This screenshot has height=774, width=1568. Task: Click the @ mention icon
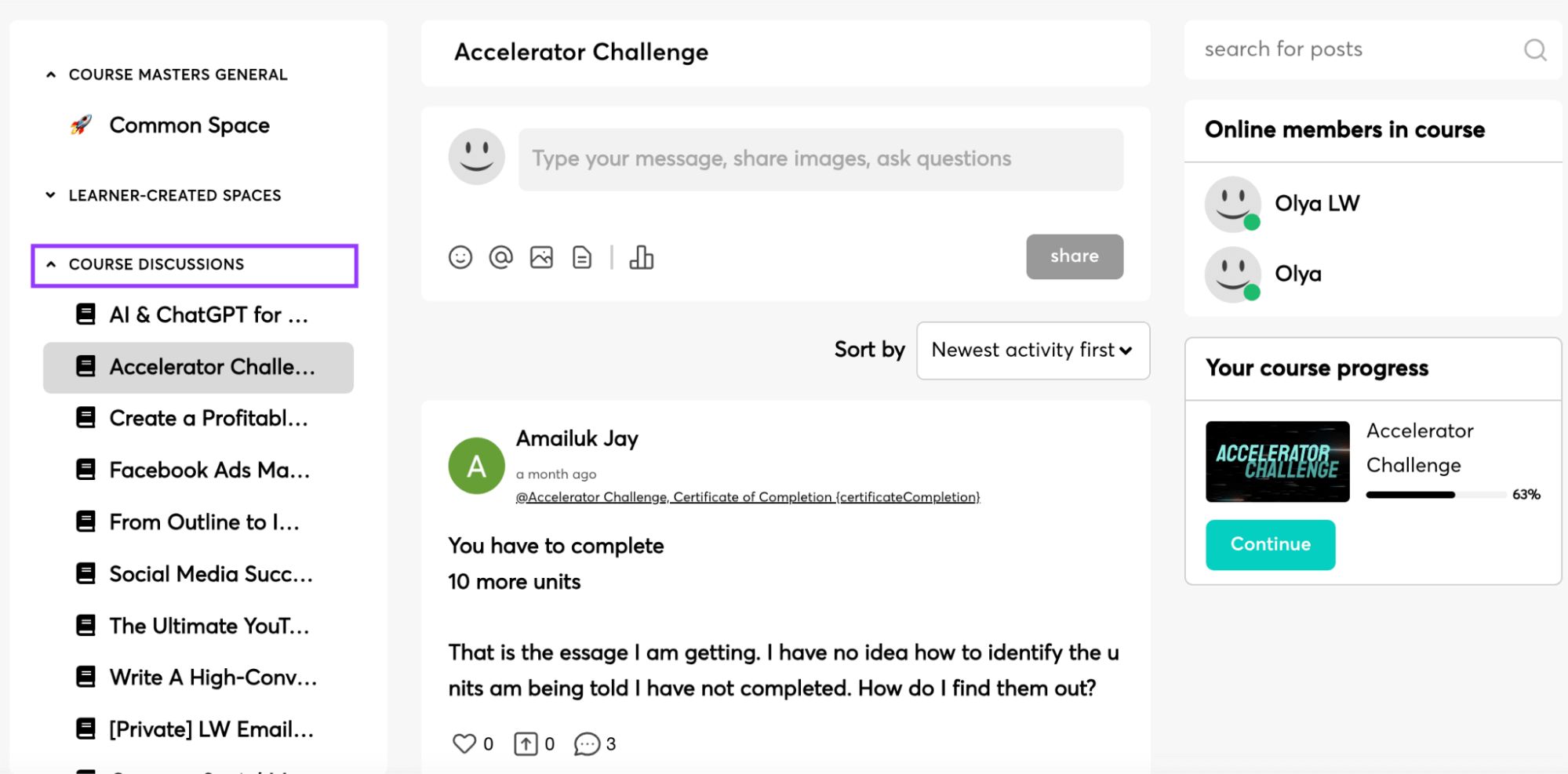pyautogui.click(x=500, y=256)
